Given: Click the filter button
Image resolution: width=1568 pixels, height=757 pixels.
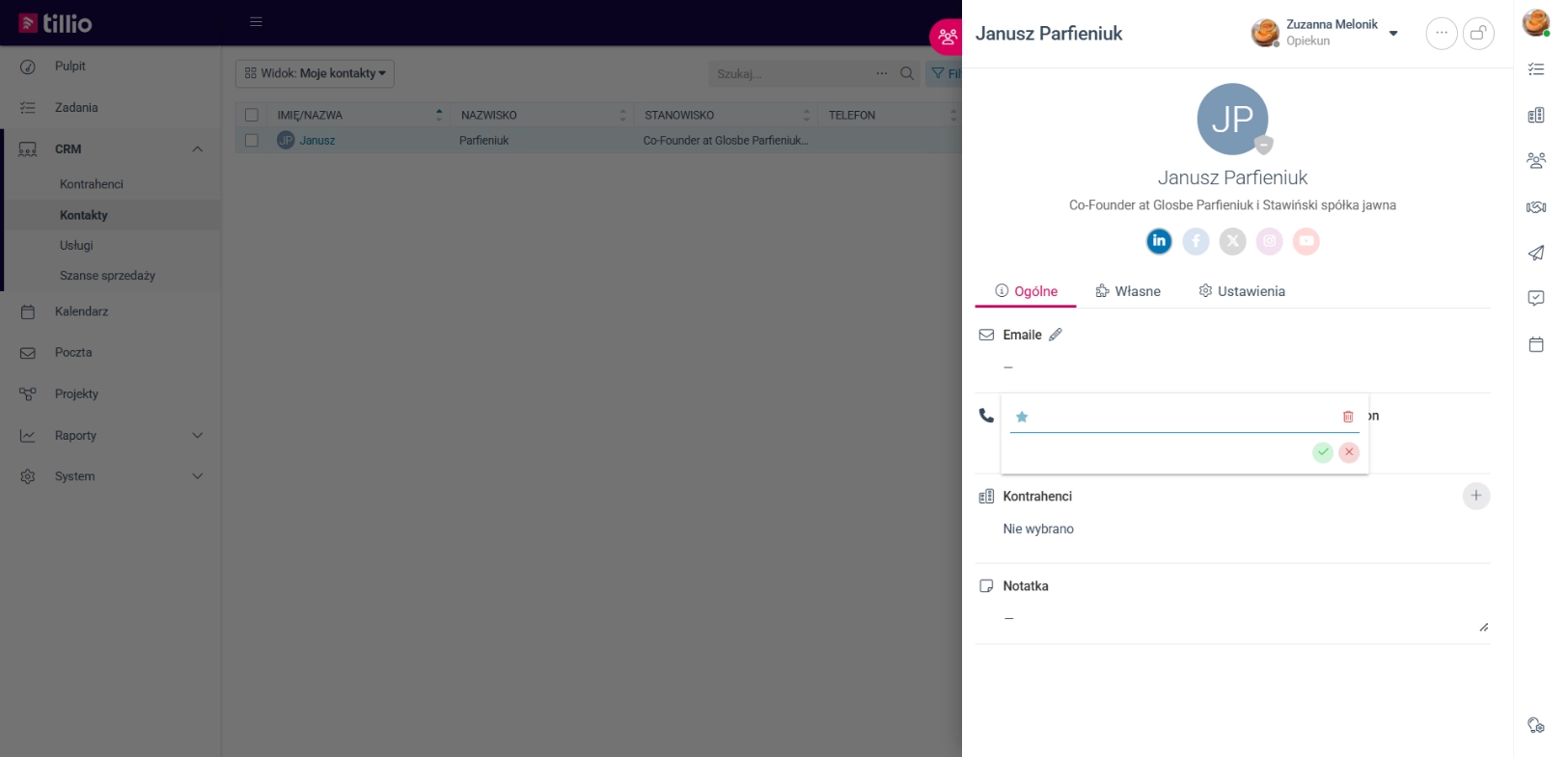Looking at the screenshot, I should click(944, 73).
